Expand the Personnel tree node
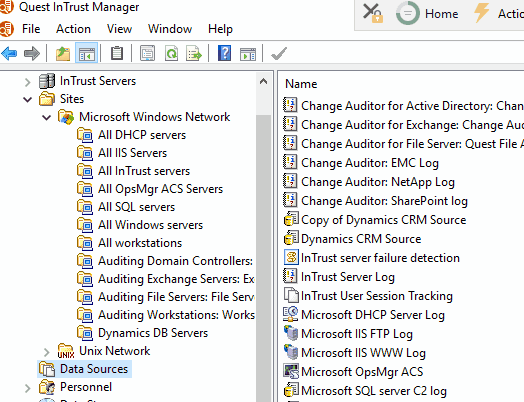Viewport: 524px width, 402px height. point(28,388)
